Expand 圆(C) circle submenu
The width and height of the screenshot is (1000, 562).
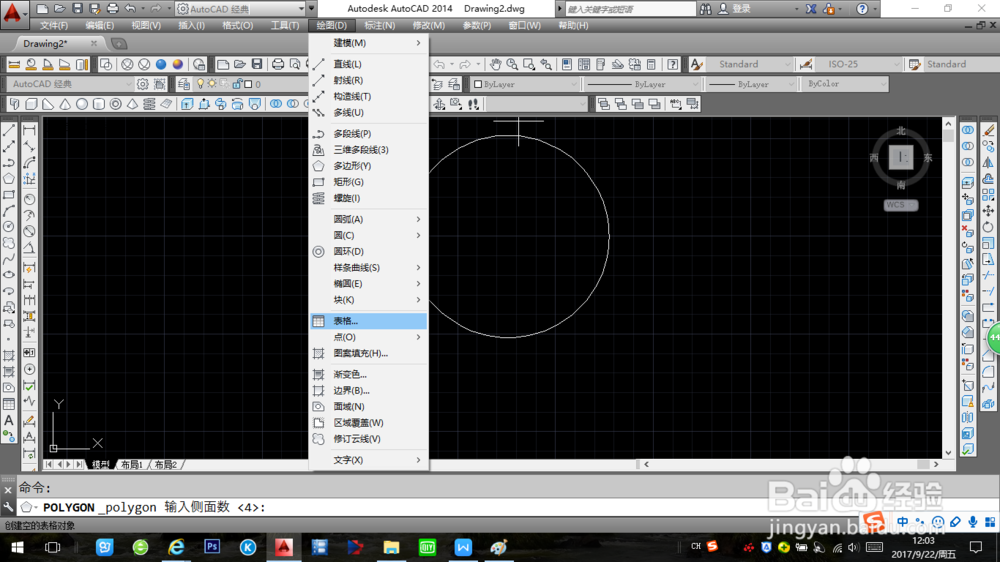369,235
